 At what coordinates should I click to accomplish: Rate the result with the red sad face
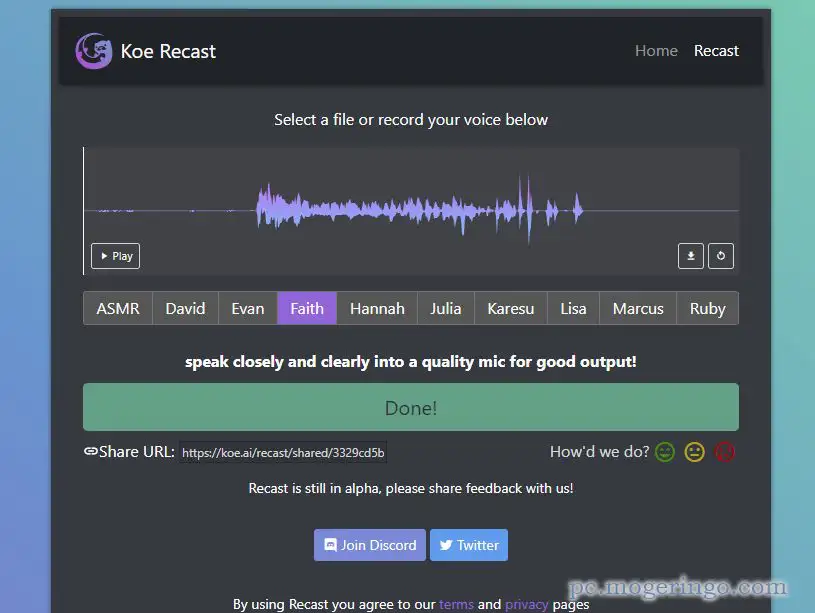[x=725, y=452]
